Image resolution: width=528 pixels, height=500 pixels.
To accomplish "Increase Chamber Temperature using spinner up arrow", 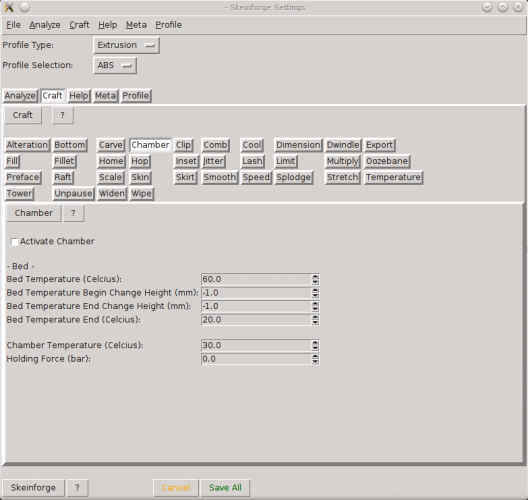I will tap(315, 343).
